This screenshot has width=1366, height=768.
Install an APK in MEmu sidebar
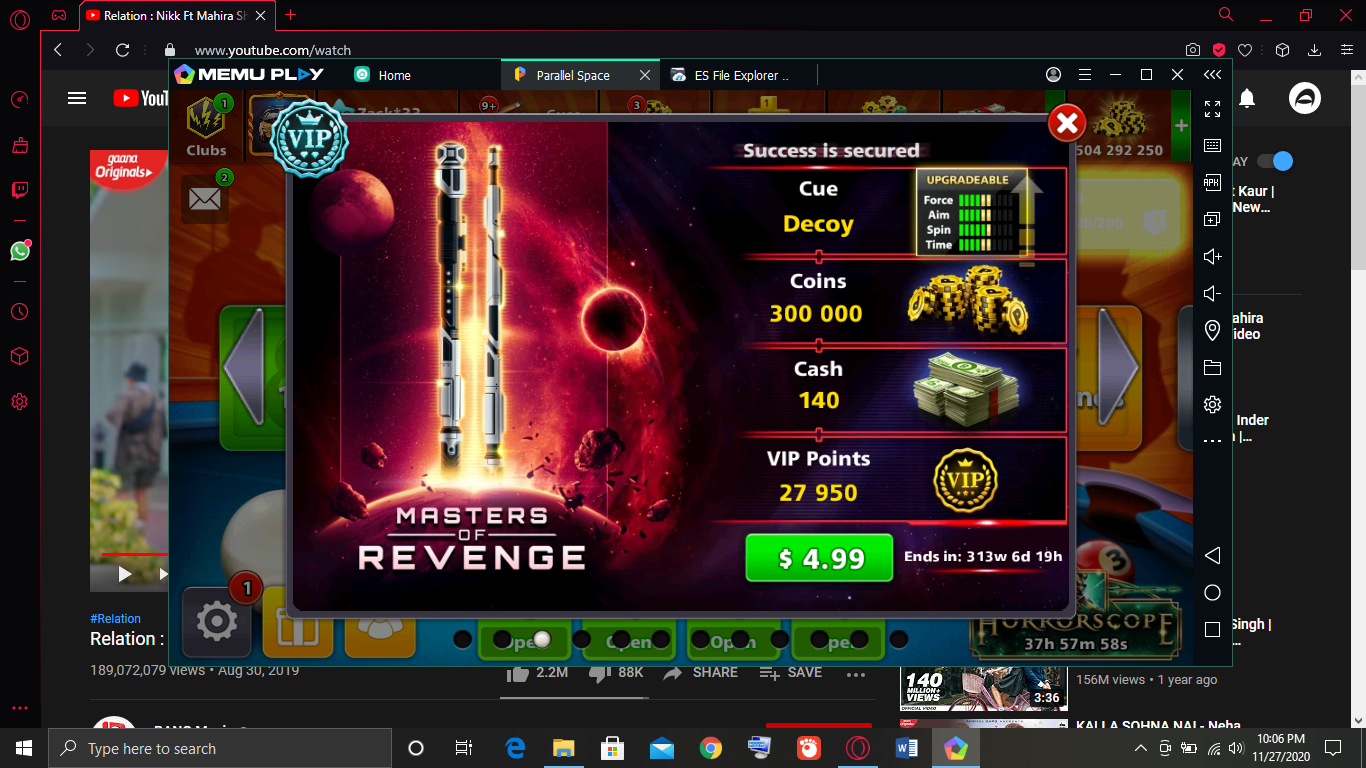pyautogui.click(x=1212, y=182)
